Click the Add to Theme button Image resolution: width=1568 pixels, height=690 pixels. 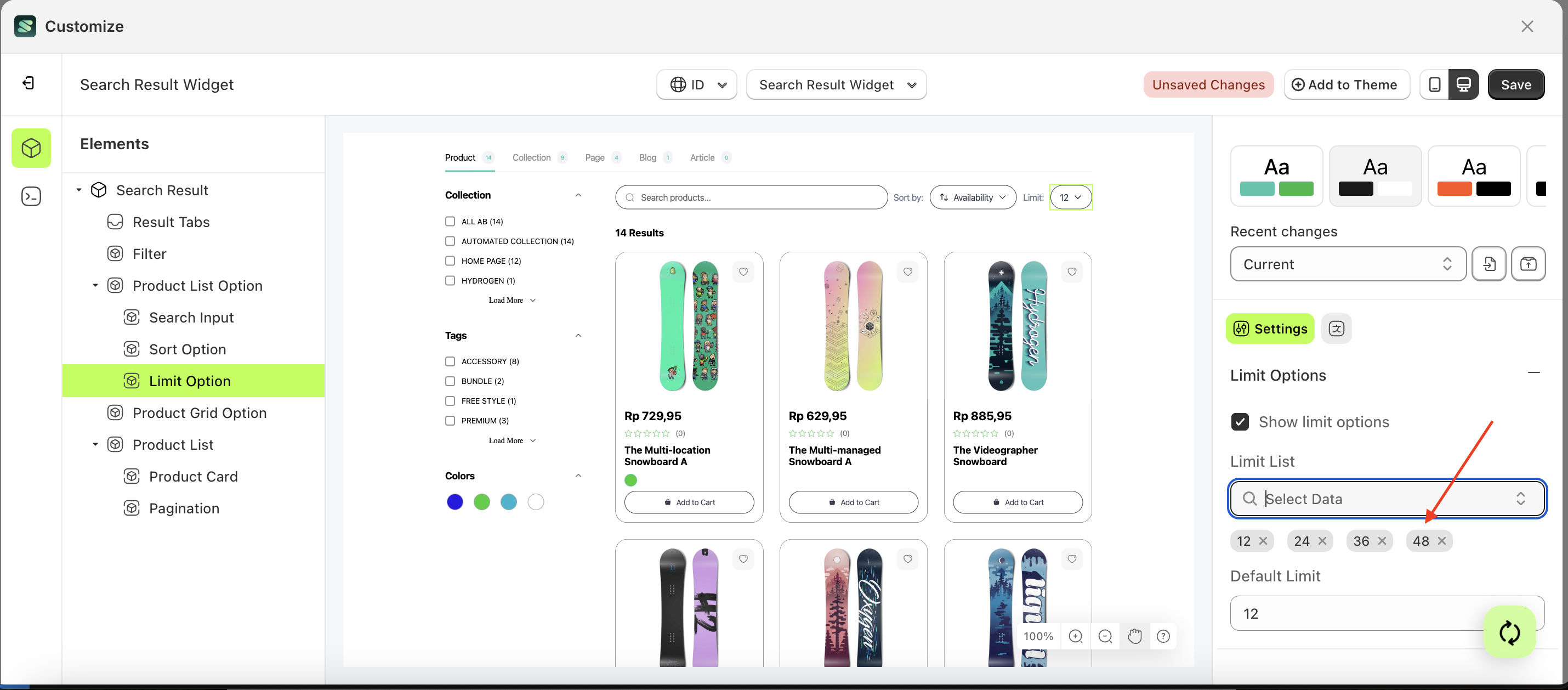pos(1347,84)
